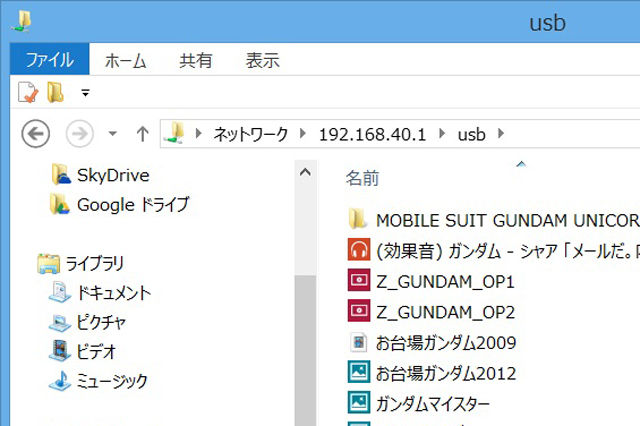Open the recent locations dropdown arrow
The image size is (640, 426).
(x=113, y=133)
